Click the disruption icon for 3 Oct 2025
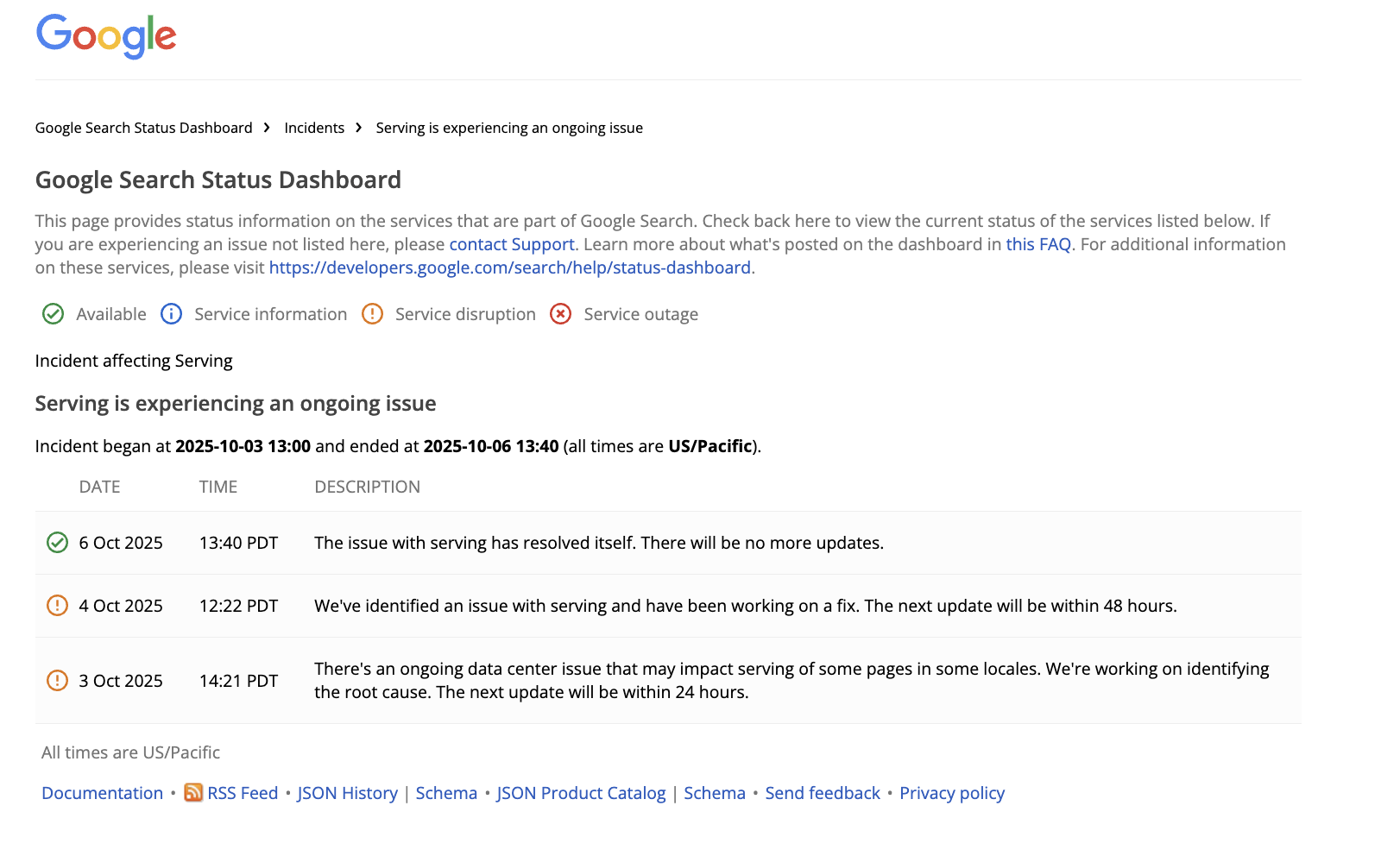The image size is (1400, 856). (57, 681)
